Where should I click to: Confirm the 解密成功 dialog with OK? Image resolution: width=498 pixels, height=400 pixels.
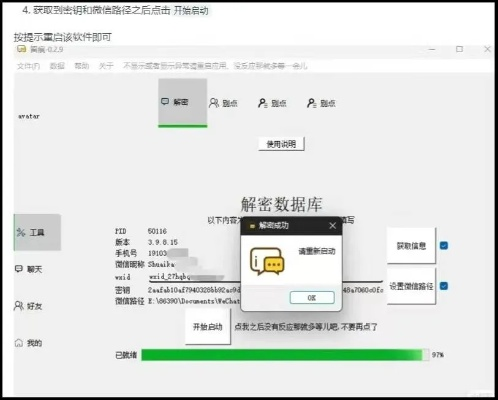pos(312,298)
